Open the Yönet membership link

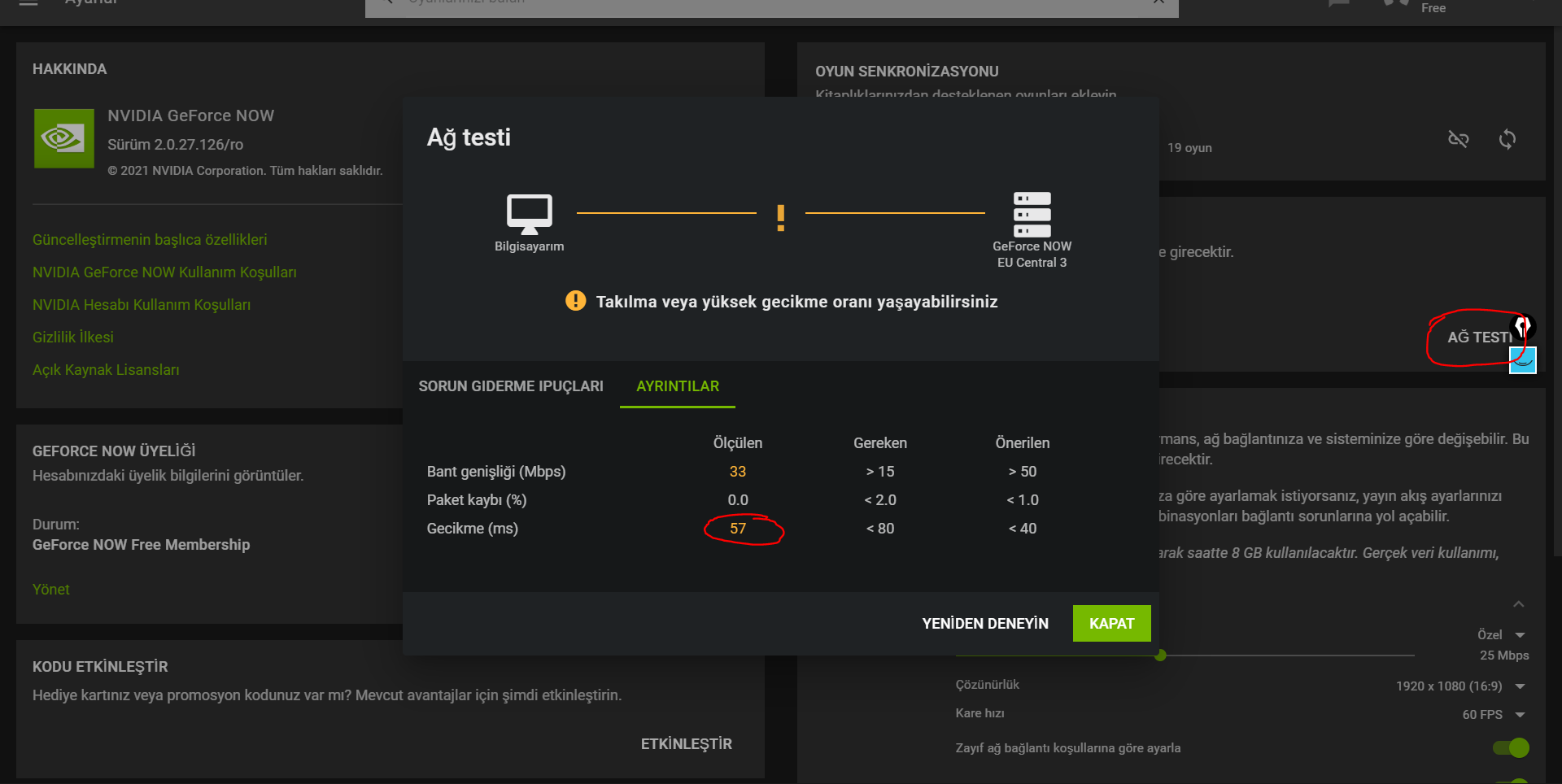[51, 589]
